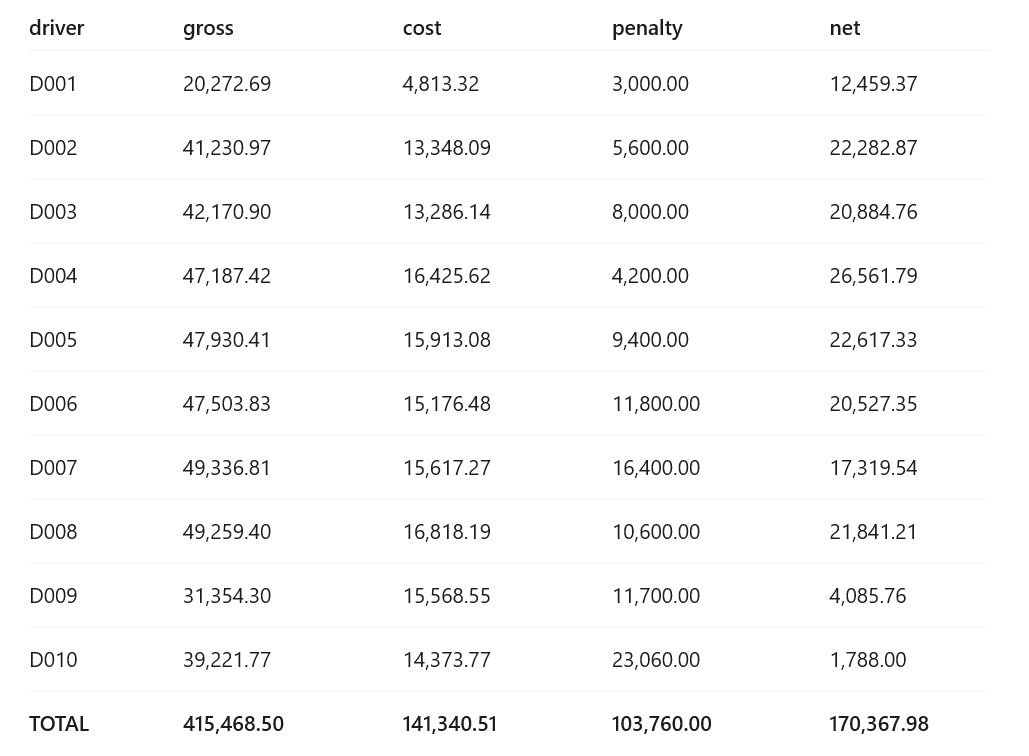
Task: Select total penalty 103,760.00
Action: (x=662, y=724)
